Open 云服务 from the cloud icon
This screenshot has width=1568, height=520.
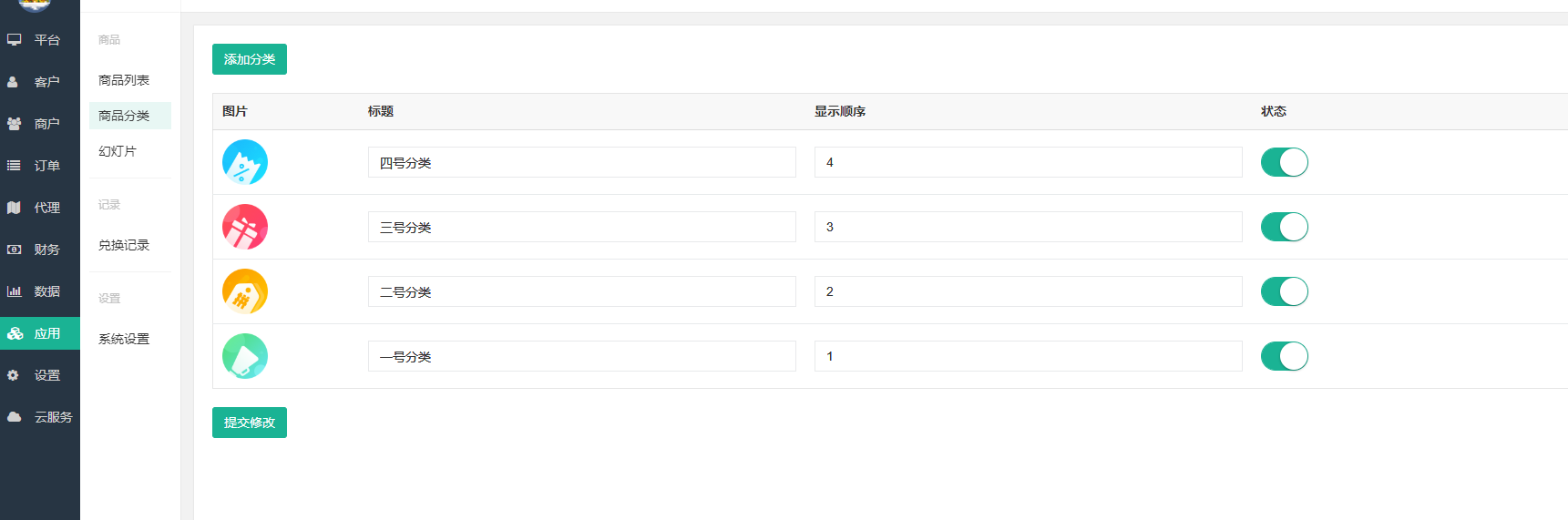(x=15, y=417)
